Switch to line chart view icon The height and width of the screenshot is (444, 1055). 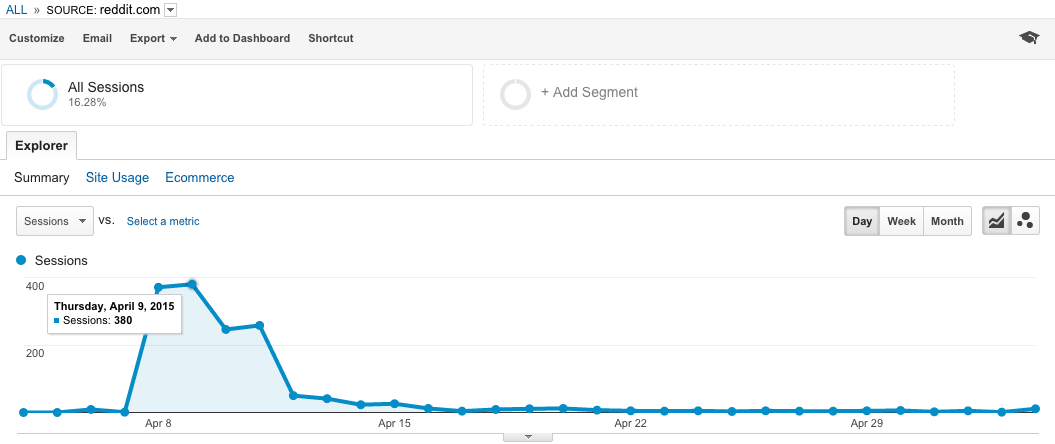pos(996,221)
